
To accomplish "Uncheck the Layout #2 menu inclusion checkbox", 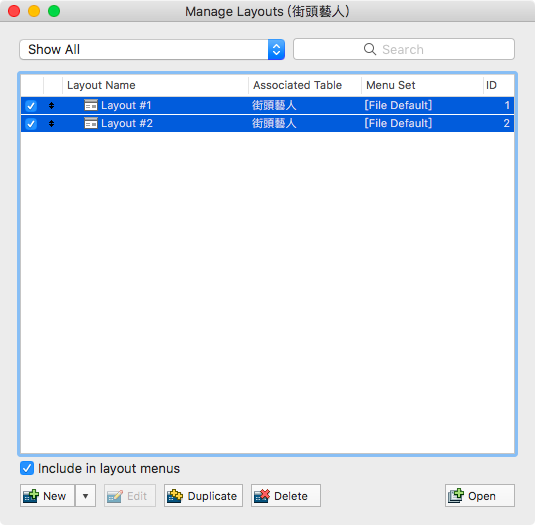I will pos(31,123).
